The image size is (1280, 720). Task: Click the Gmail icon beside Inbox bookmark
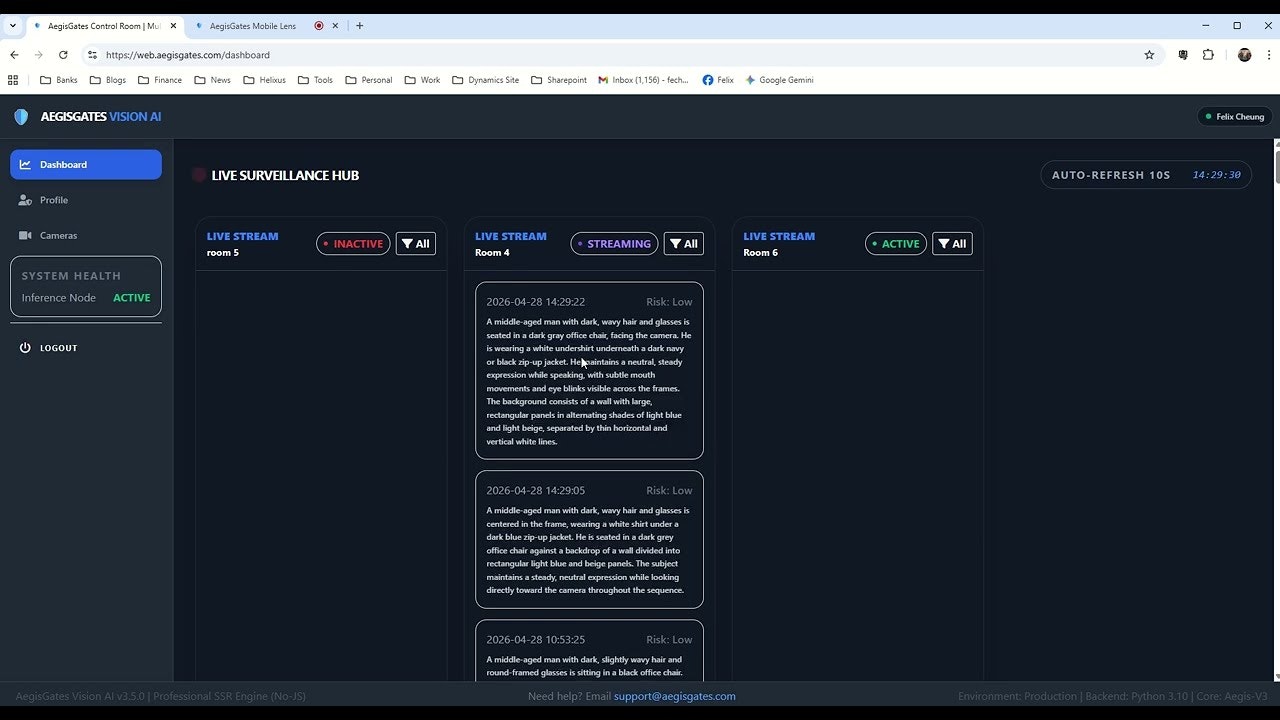604,80
